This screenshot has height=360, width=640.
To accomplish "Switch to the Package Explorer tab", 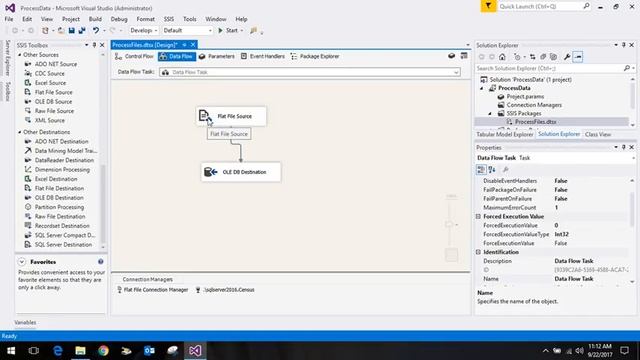I will click(x=315, y=56).
